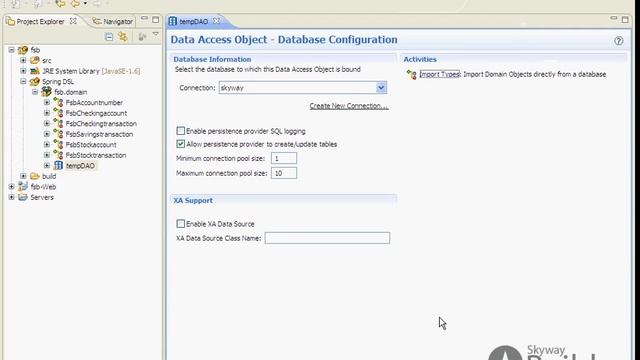Viewport: 640px width, 360px height.
Task: Click the tempDAO data access icon
Action: coord(58,166)
